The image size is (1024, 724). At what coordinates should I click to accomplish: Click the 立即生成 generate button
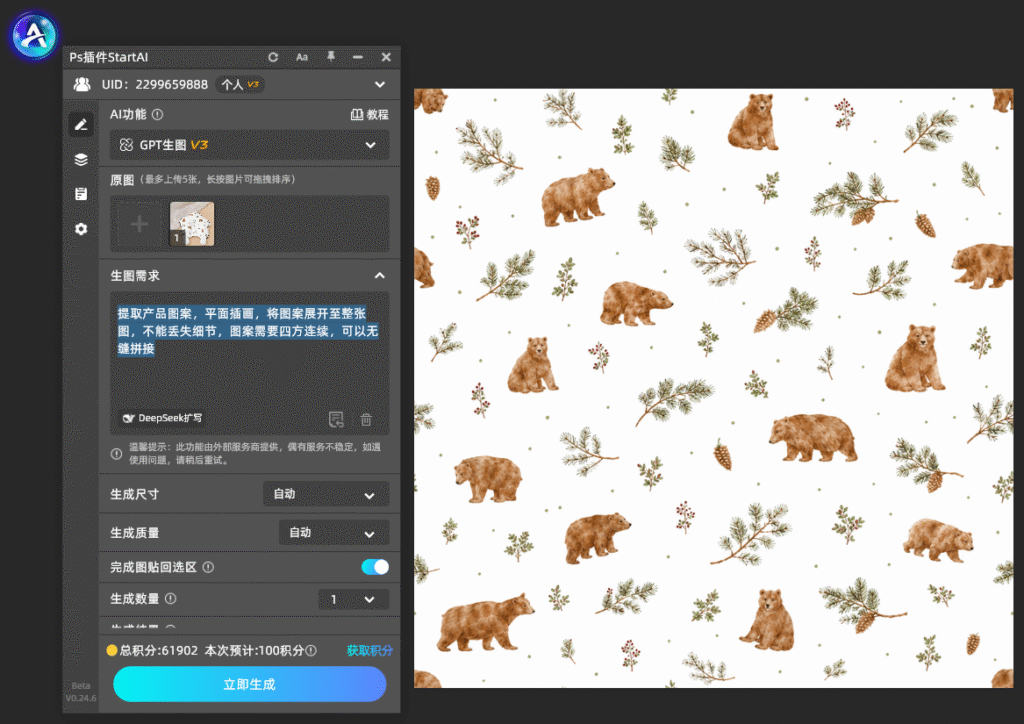point(249,684)
